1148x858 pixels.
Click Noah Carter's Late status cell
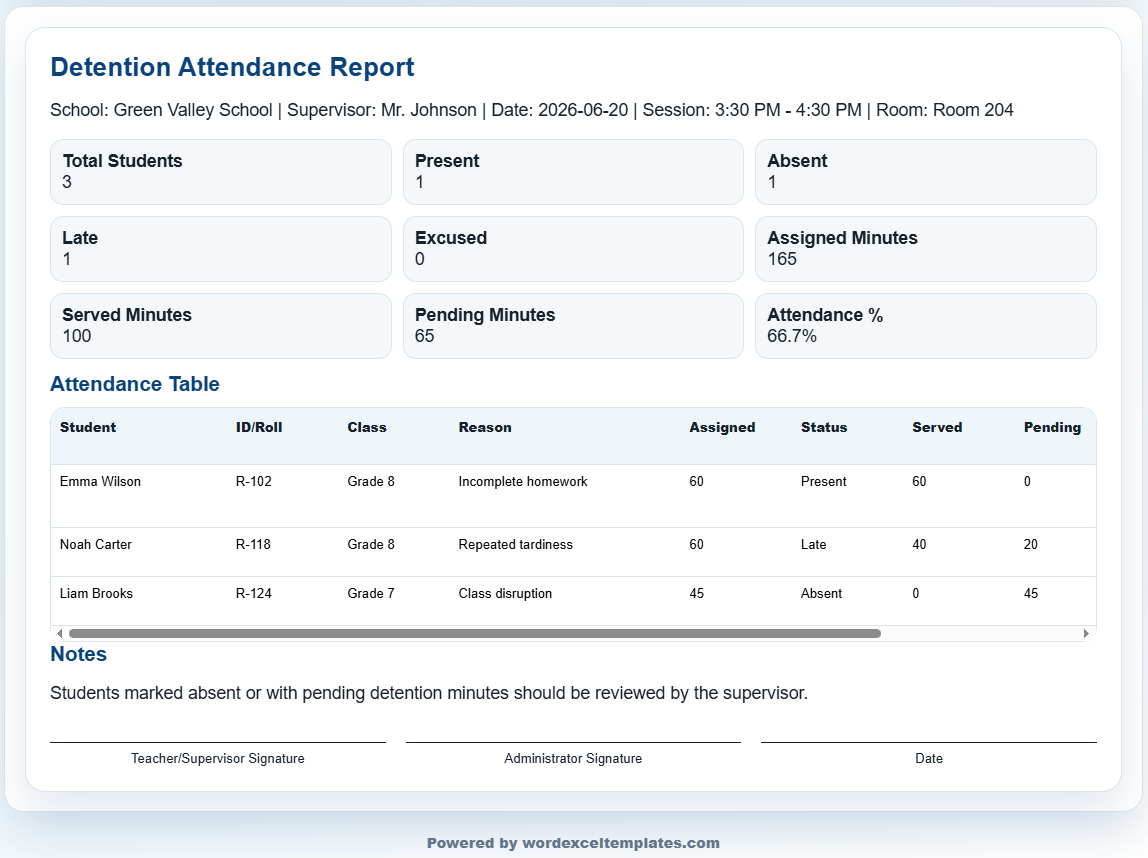[x=813, y=544]
